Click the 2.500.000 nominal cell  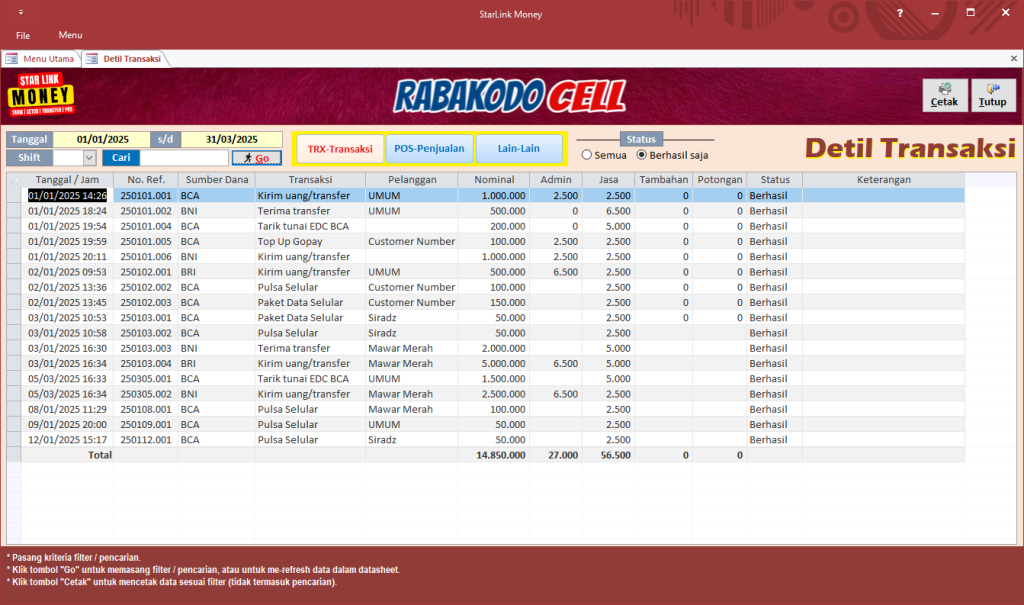pos(494,394)
